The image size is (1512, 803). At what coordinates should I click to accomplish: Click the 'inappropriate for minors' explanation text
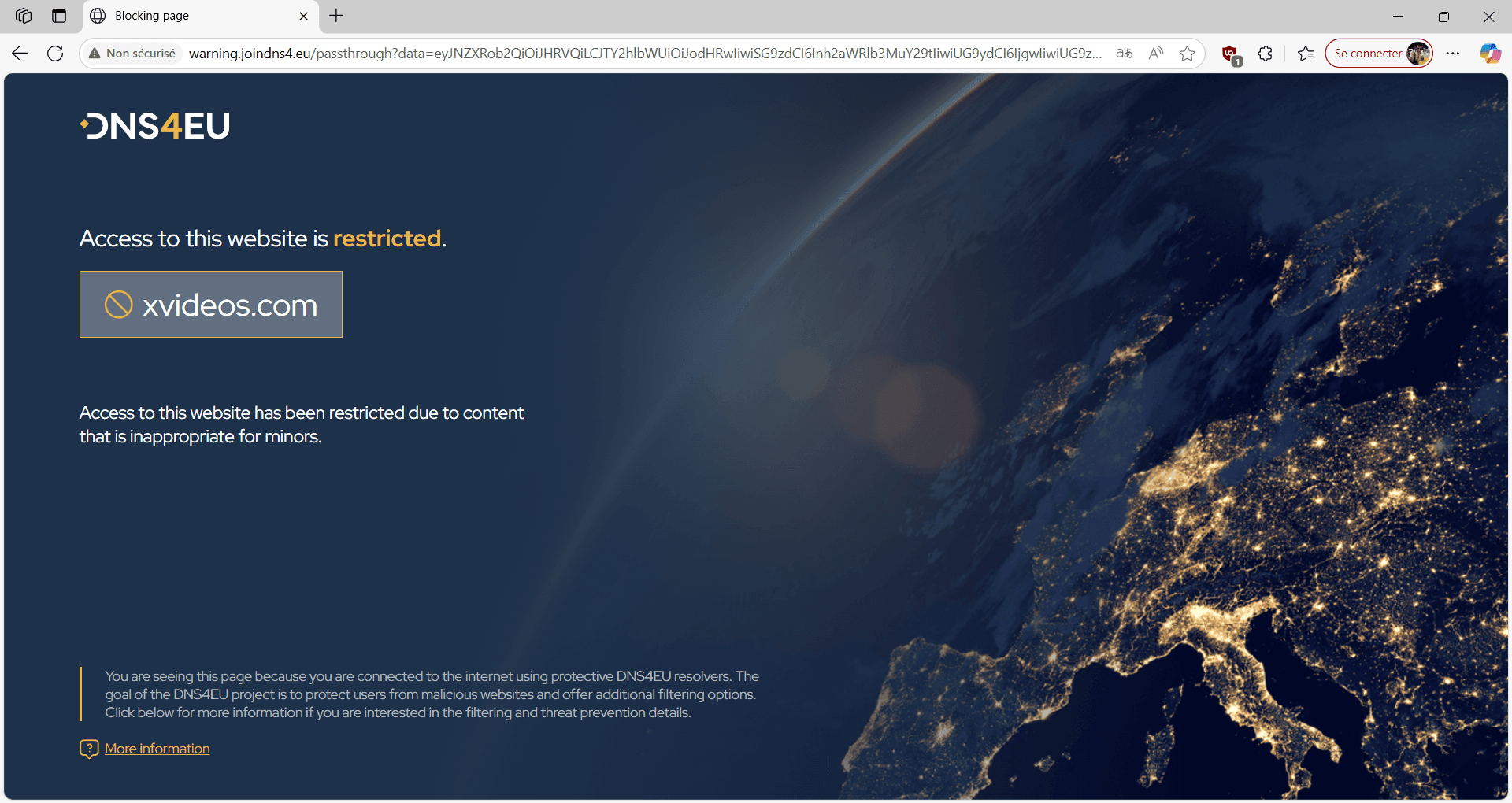302,424
